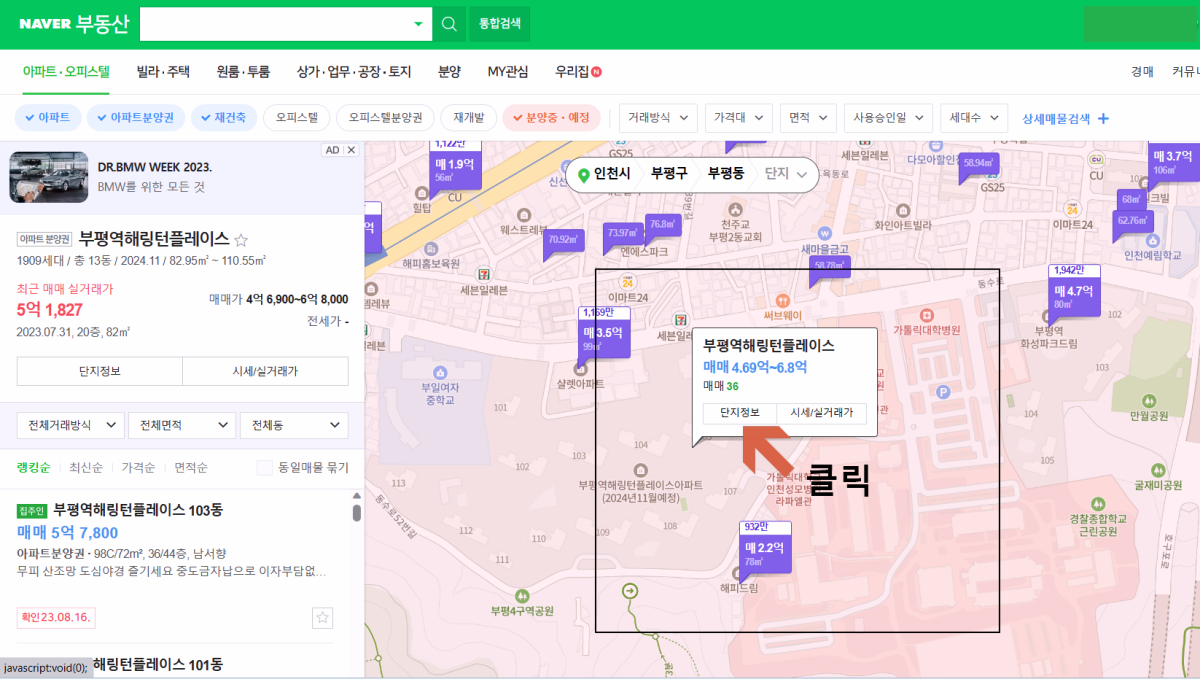Click the magnifier search icon
This screenshot has height=679, width=1200.
point(449,23)
